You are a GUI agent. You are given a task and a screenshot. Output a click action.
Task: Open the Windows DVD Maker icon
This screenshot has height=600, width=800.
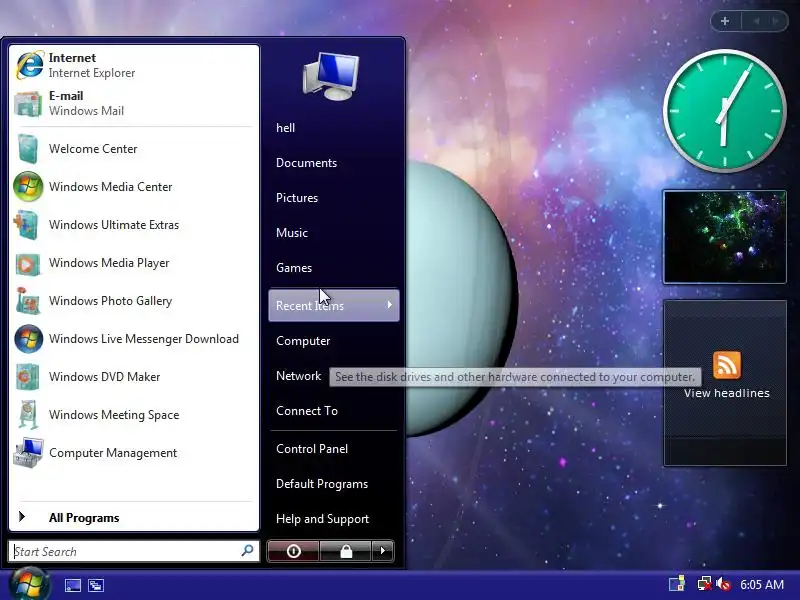pos(28,377)
